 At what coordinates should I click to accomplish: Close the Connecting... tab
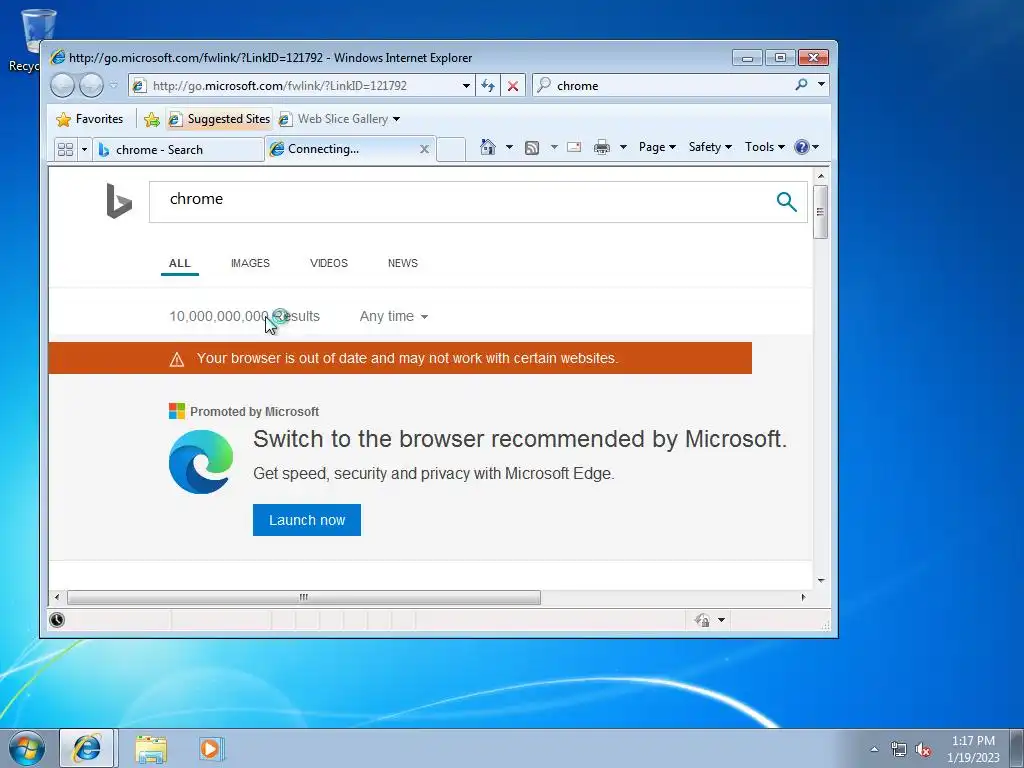tap(424, 149)
